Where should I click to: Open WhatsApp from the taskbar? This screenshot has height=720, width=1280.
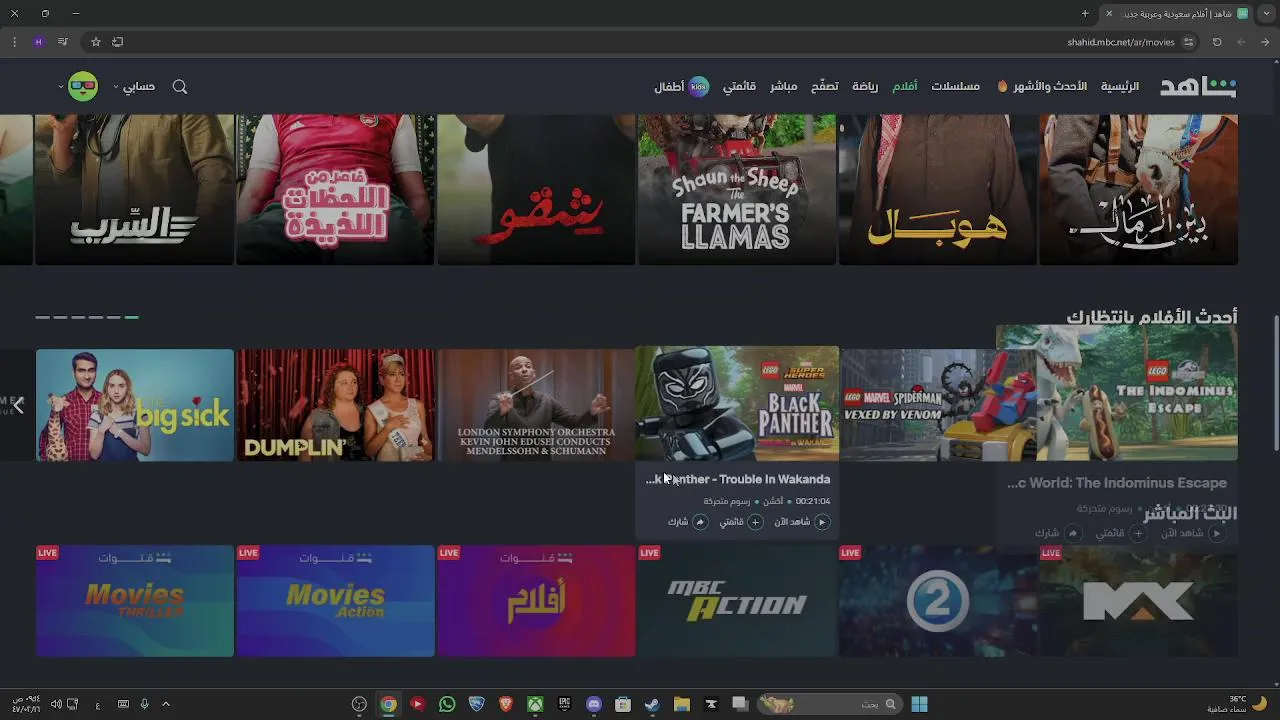click(x=447, y=704)
